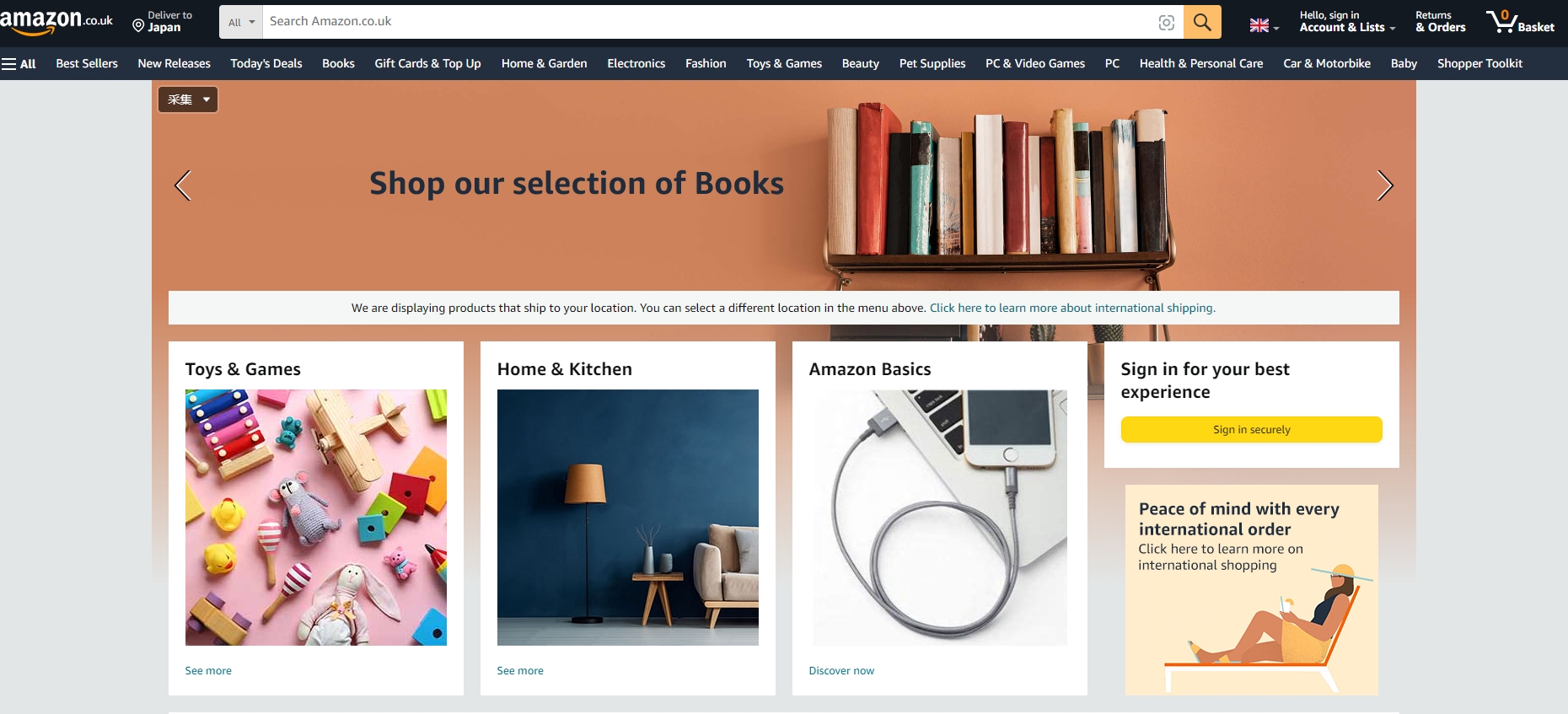Open the 采集 extension dropdown
Image resolution: width=1568 pixels, height=714 pixels.
(x=188, y=99)
